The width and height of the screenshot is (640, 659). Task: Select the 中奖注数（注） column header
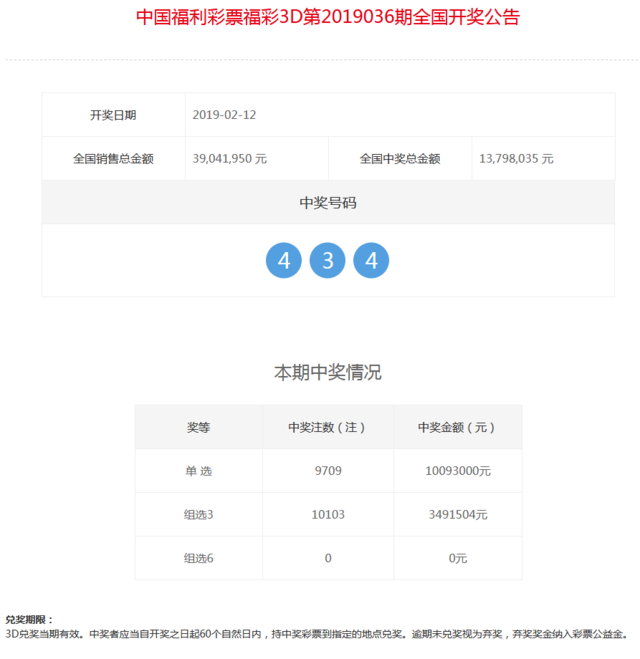coord(328,427)
